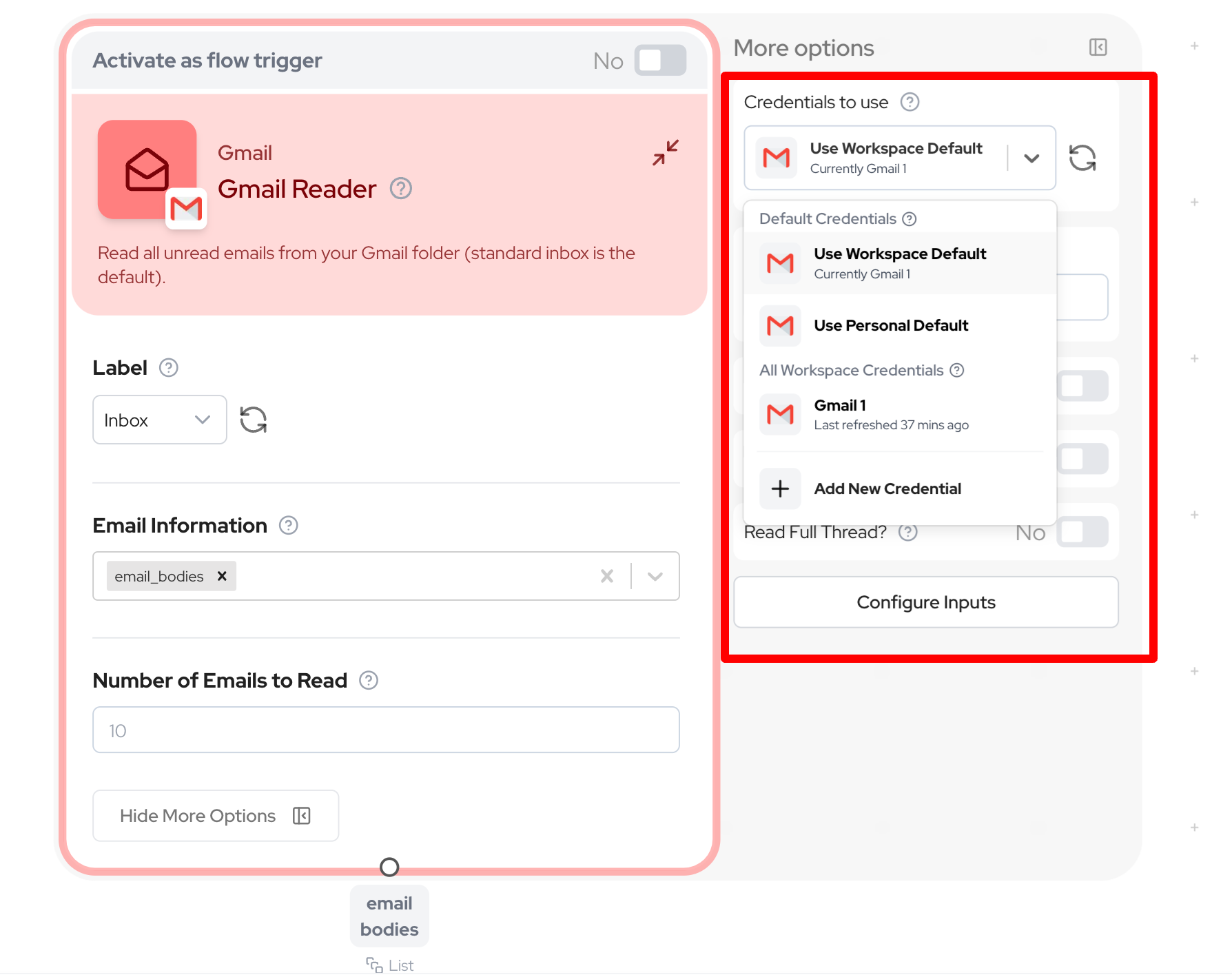Choose the Gmail 1 credential
The height and width of the screenshot is (977, 1232).
900,414
